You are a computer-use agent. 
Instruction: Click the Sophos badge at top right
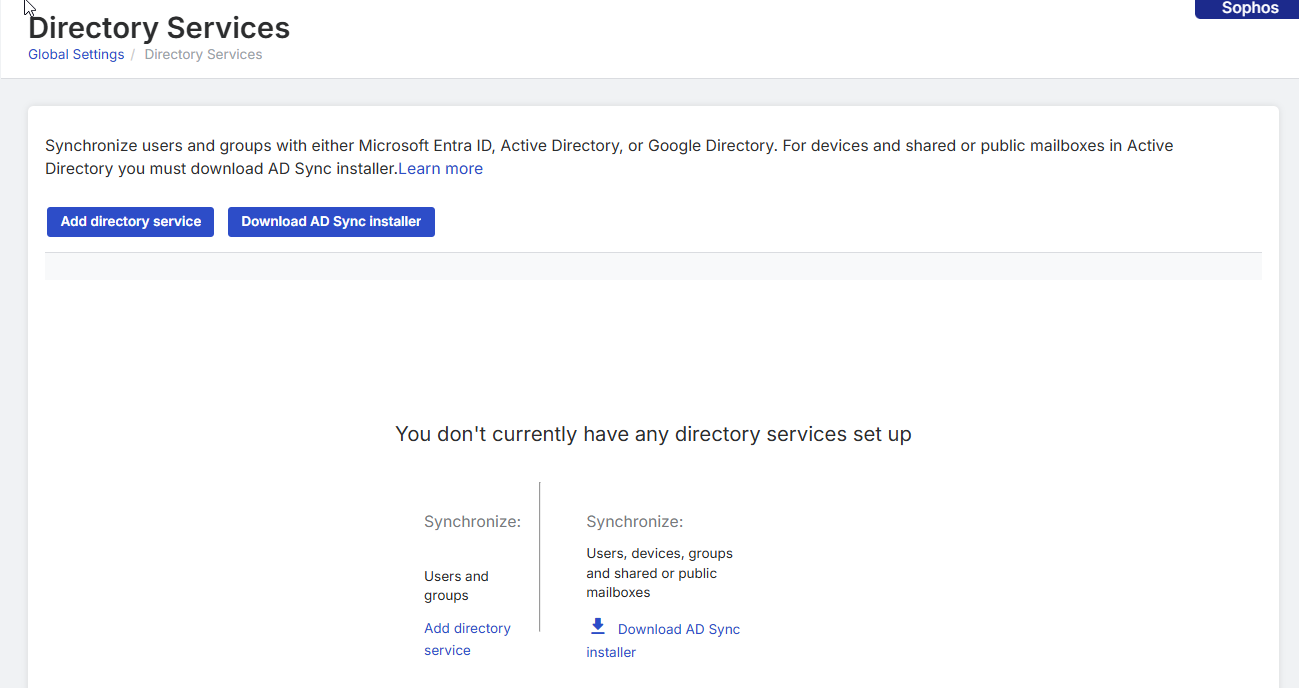click(x=1247, y=9)
